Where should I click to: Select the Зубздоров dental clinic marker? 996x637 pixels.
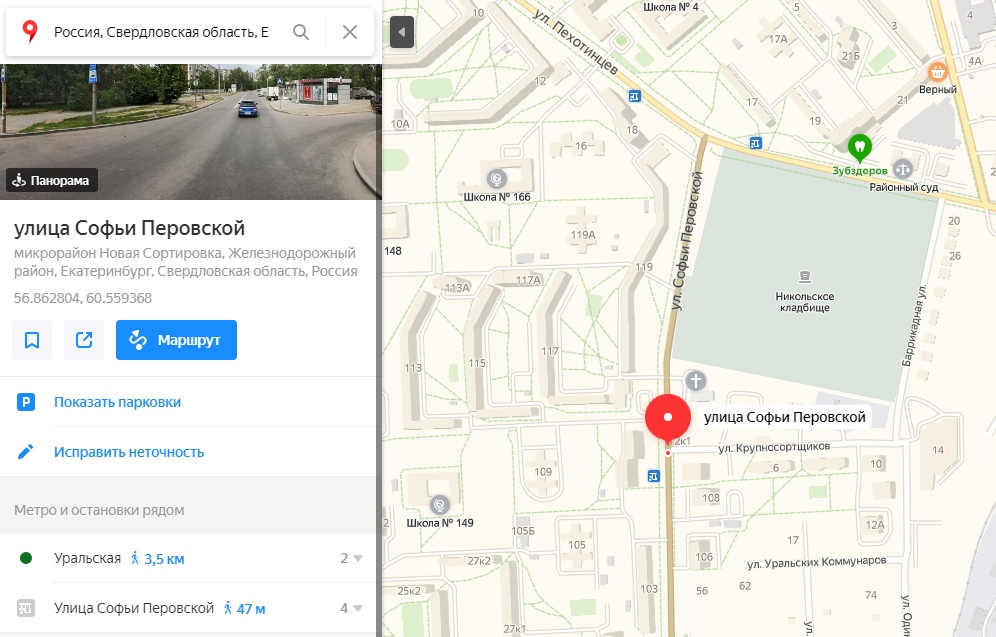click(x=859, y=147)
